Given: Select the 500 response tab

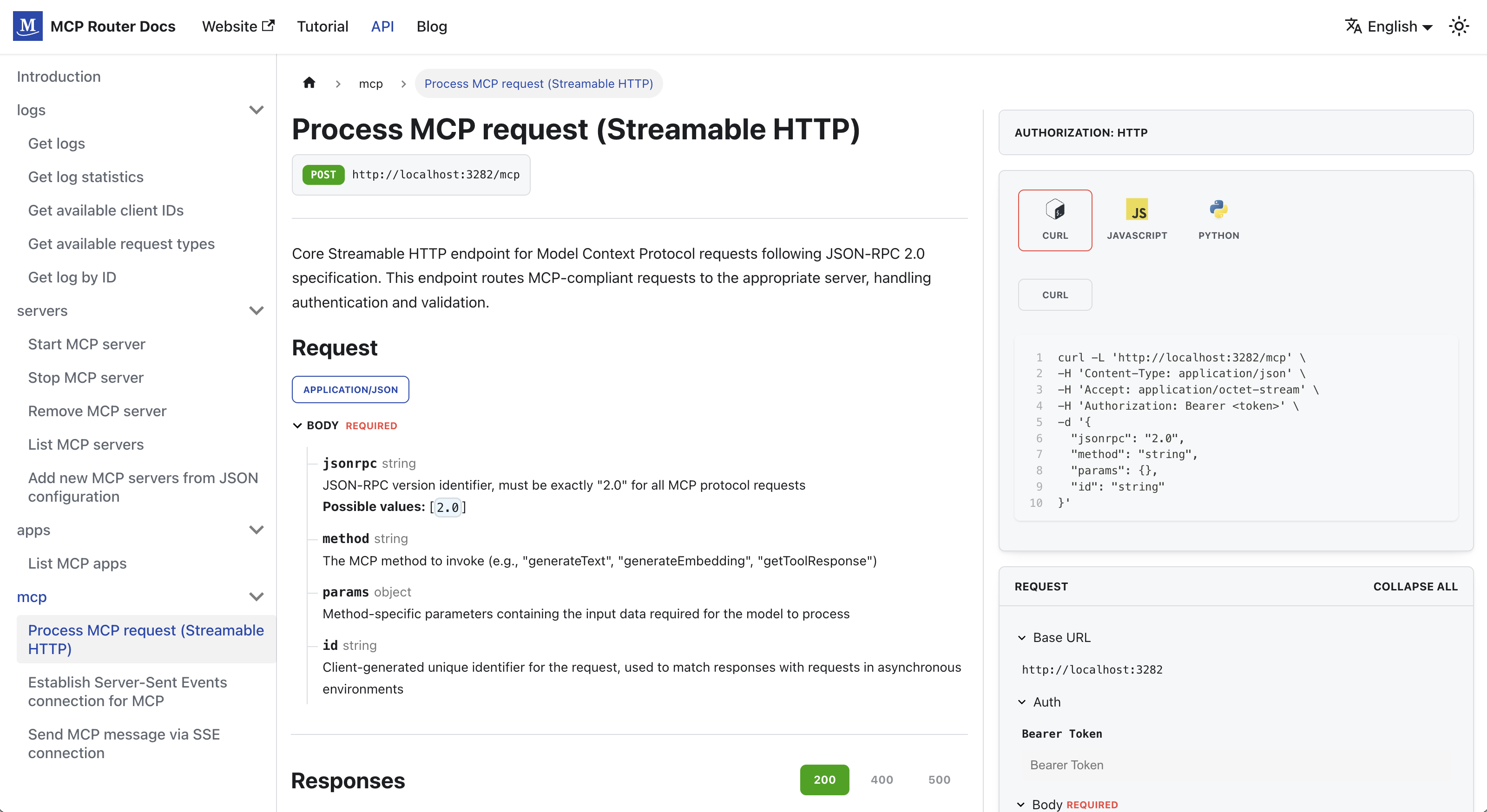Looking at the screenshot, I should click(x=939, y=779).
